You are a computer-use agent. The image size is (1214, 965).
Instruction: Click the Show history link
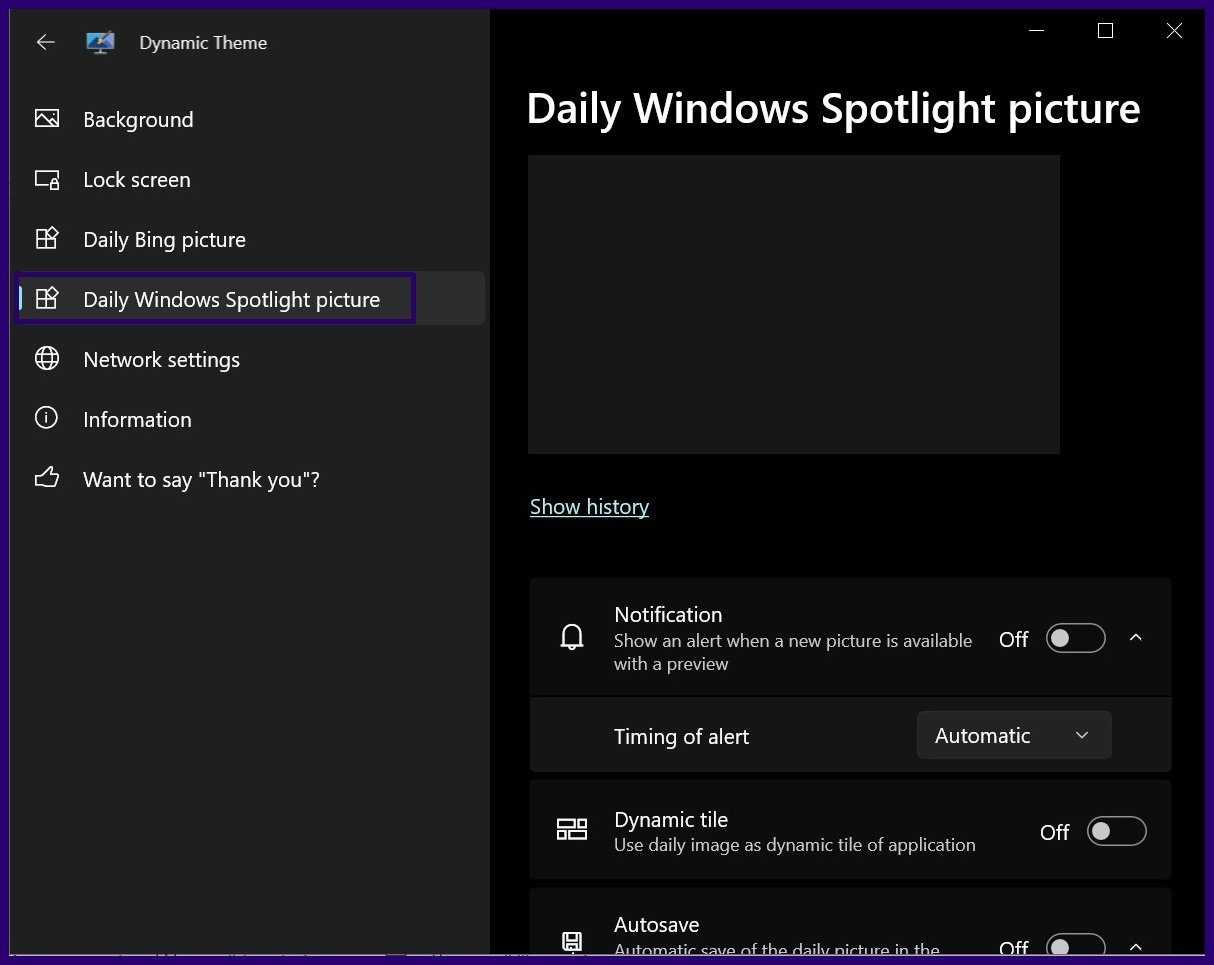589,507
